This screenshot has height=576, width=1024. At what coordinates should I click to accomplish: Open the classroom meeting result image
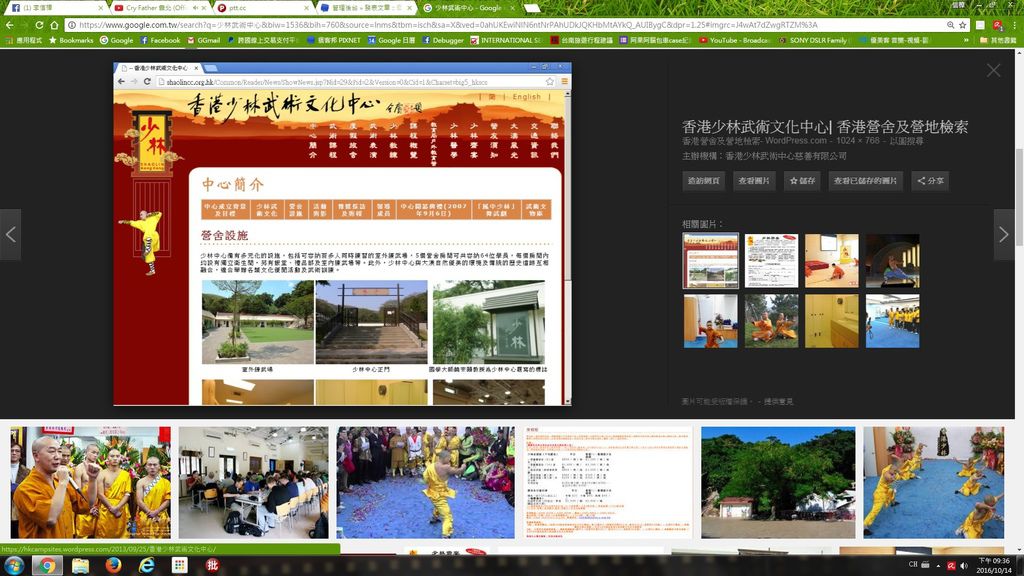click(x=253, y=483)
